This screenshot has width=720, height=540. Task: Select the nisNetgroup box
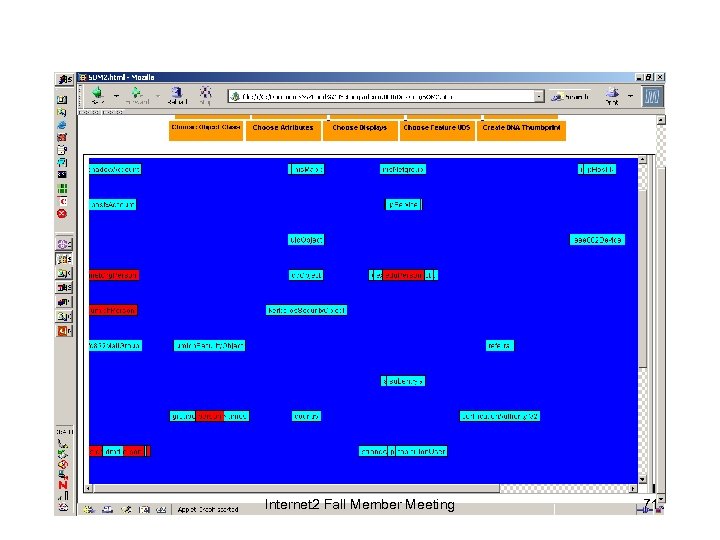(x=403, y=169)
